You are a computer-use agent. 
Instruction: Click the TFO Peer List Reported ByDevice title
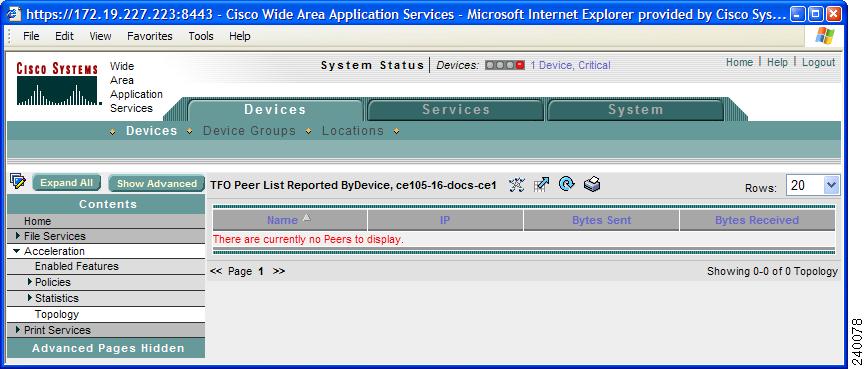[354, 185]
